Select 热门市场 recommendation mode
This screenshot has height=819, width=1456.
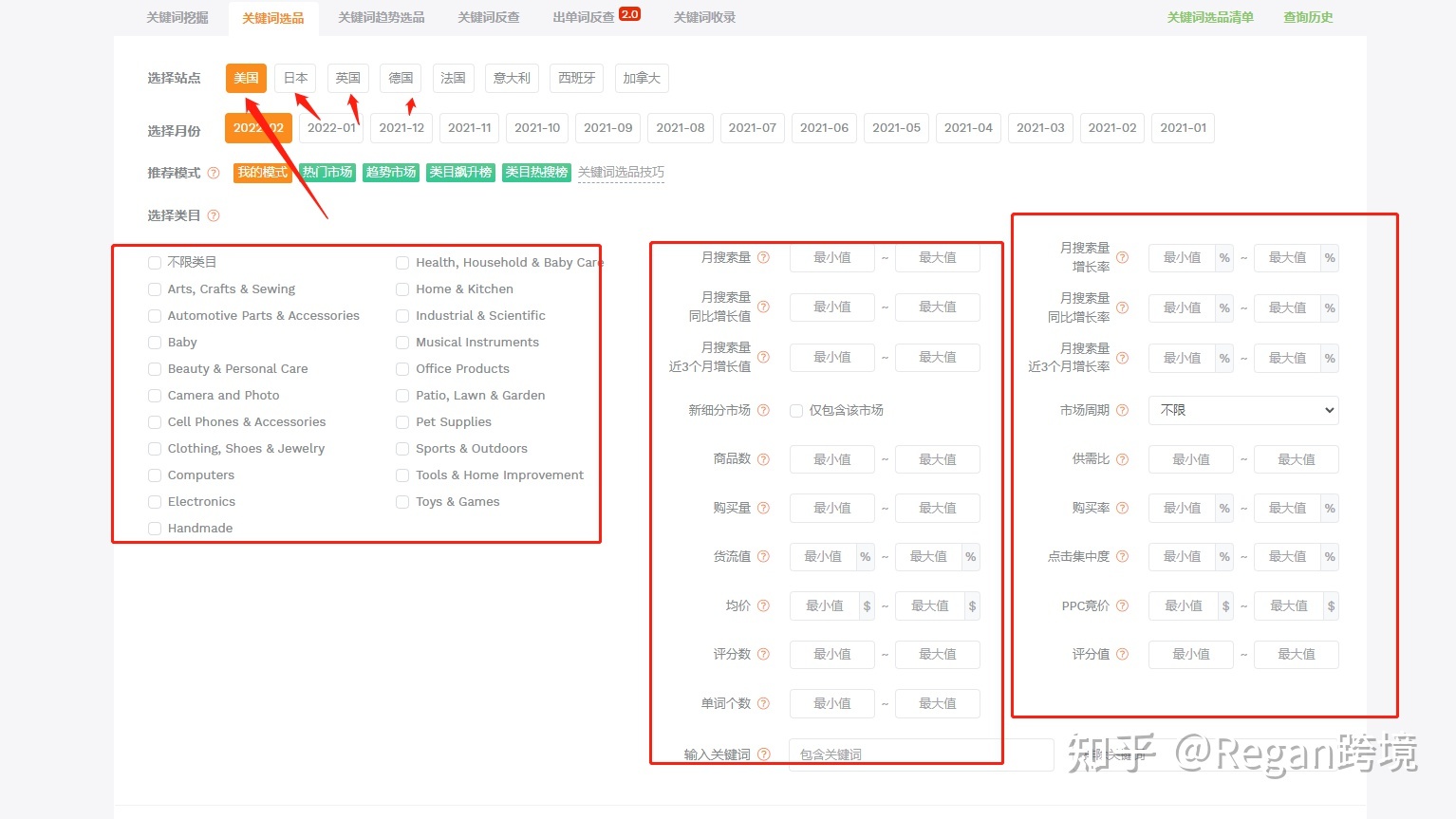327,173
